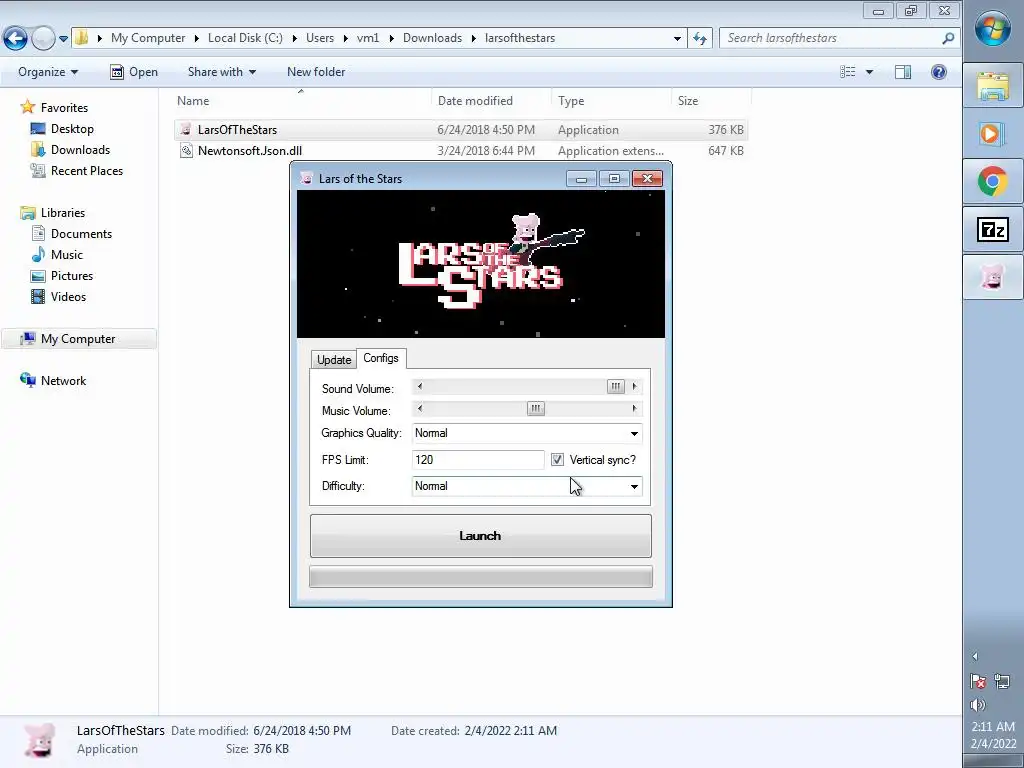Change your view icon in toolbar
Viewport: 1024px width, 768px height.
(x=848, y=72)
